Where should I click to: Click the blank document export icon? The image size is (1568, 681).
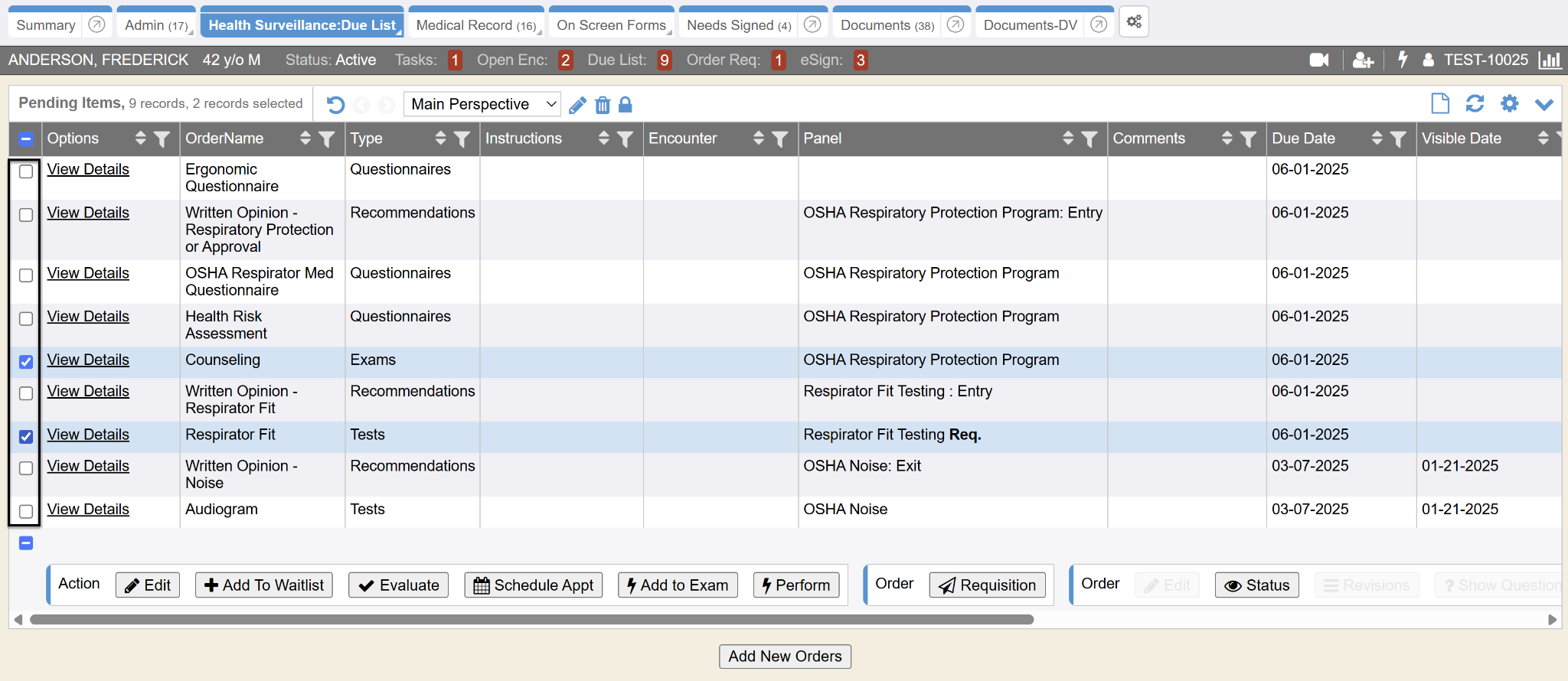(1440, 103)
